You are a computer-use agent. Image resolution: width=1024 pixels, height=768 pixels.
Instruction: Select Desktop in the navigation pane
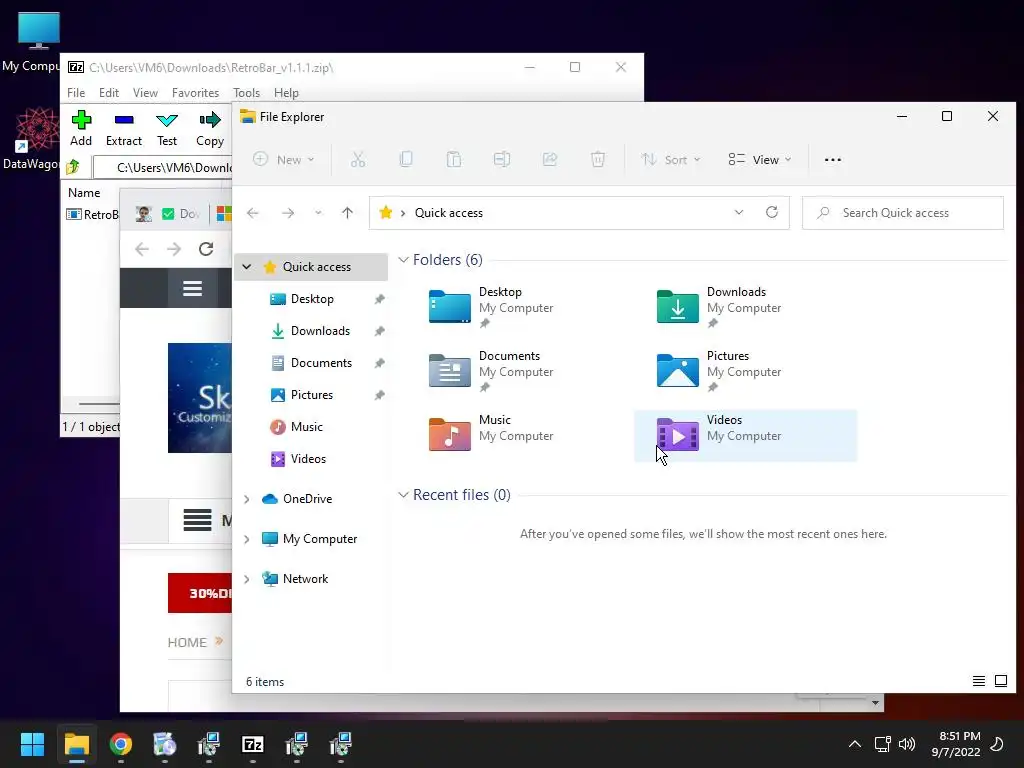pyautogui.click(x=312, y=298)
